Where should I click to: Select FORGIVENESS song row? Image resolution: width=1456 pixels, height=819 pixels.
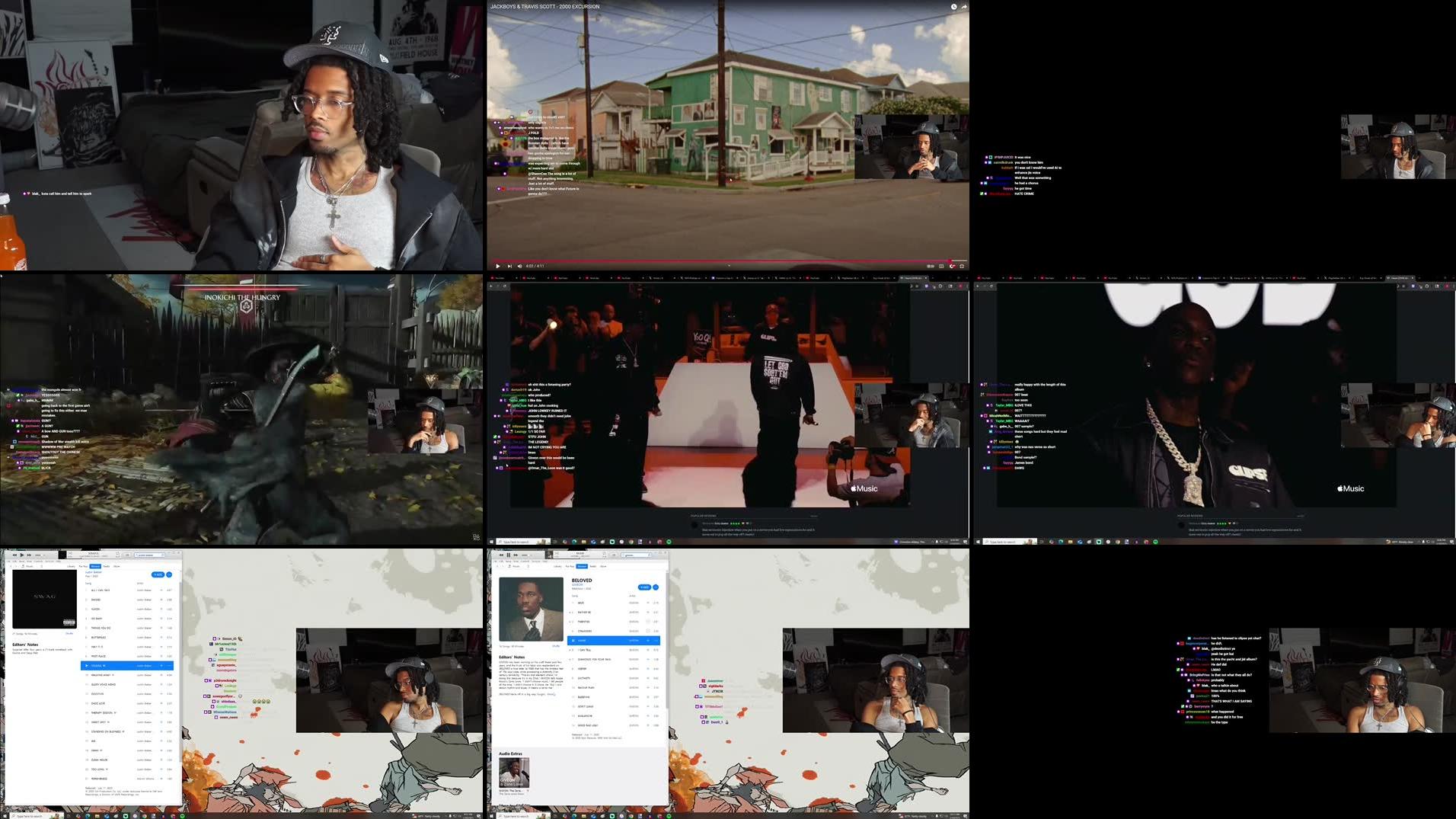[127, 779]
